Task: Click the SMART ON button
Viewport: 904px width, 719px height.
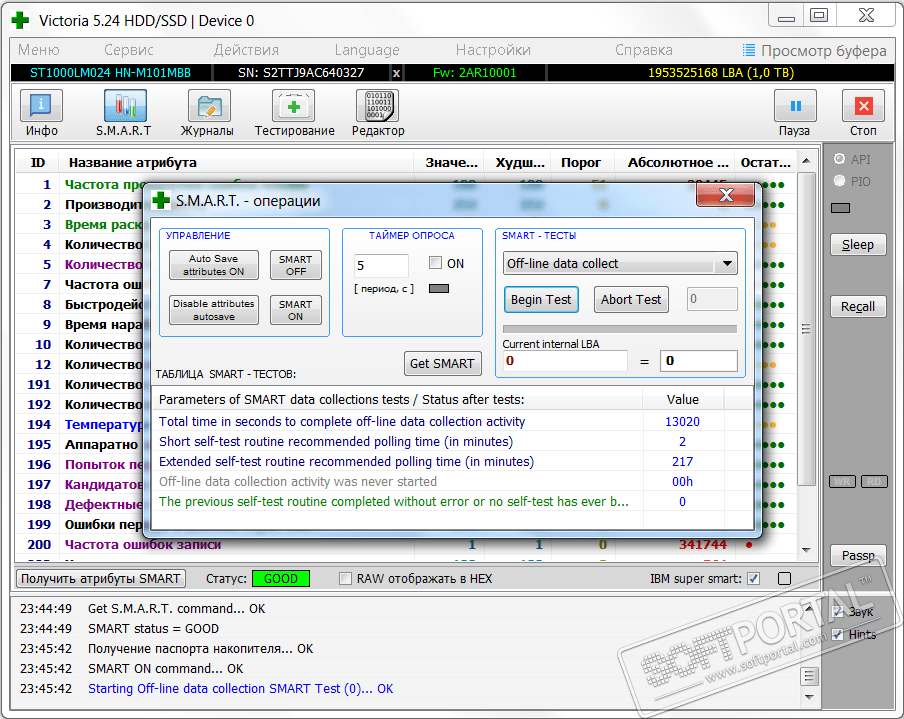Action: (296, 310)
